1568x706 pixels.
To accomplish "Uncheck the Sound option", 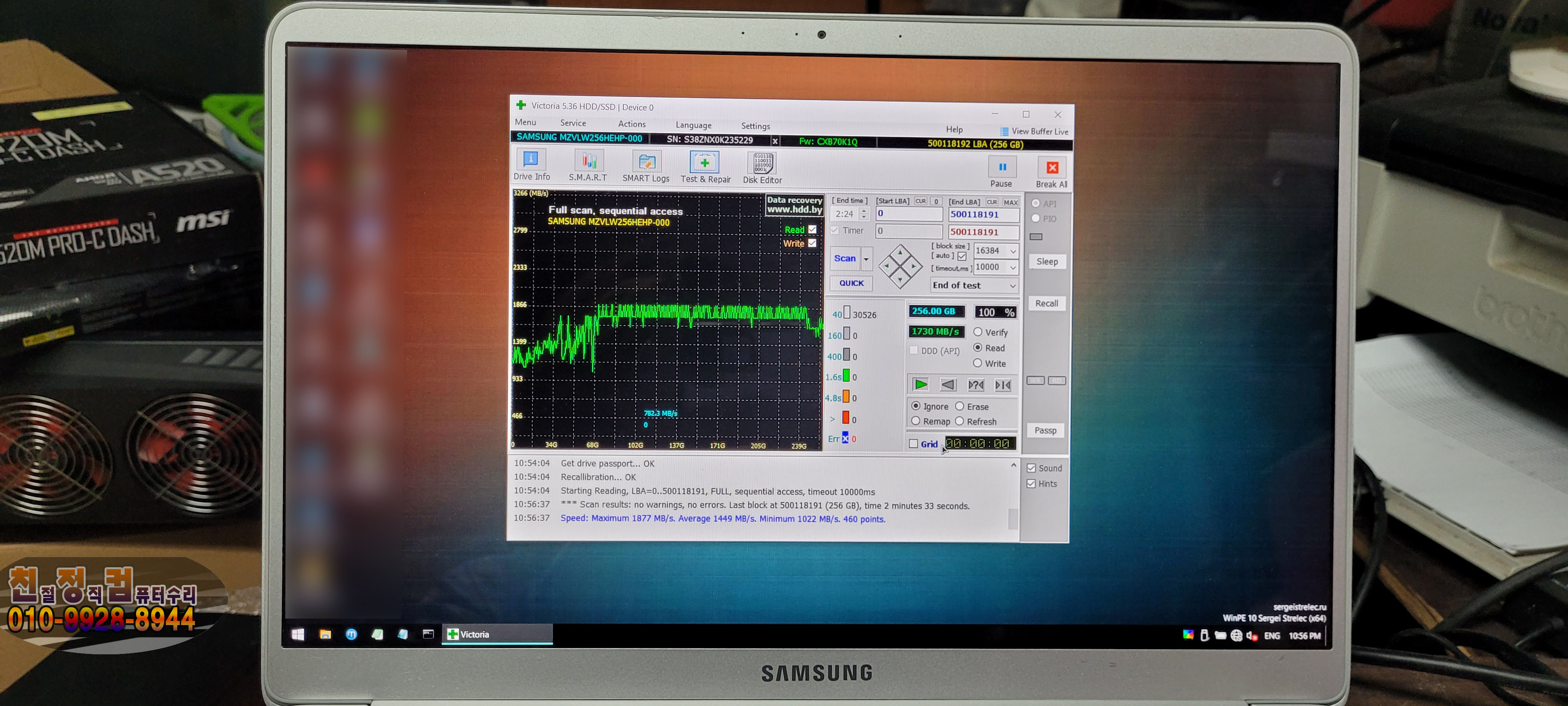I will coord(1031,468).
